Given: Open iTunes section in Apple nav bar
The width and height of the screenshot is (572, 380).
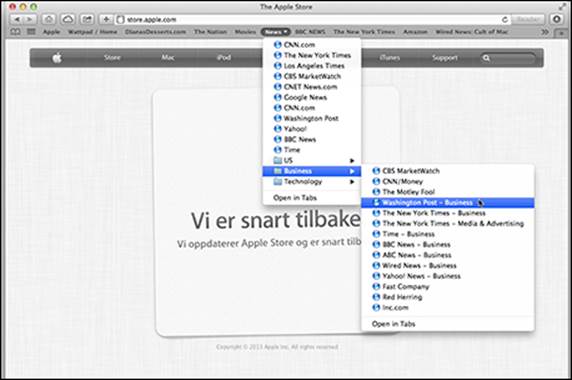Looking at the screenshot, I should (390, 58).
